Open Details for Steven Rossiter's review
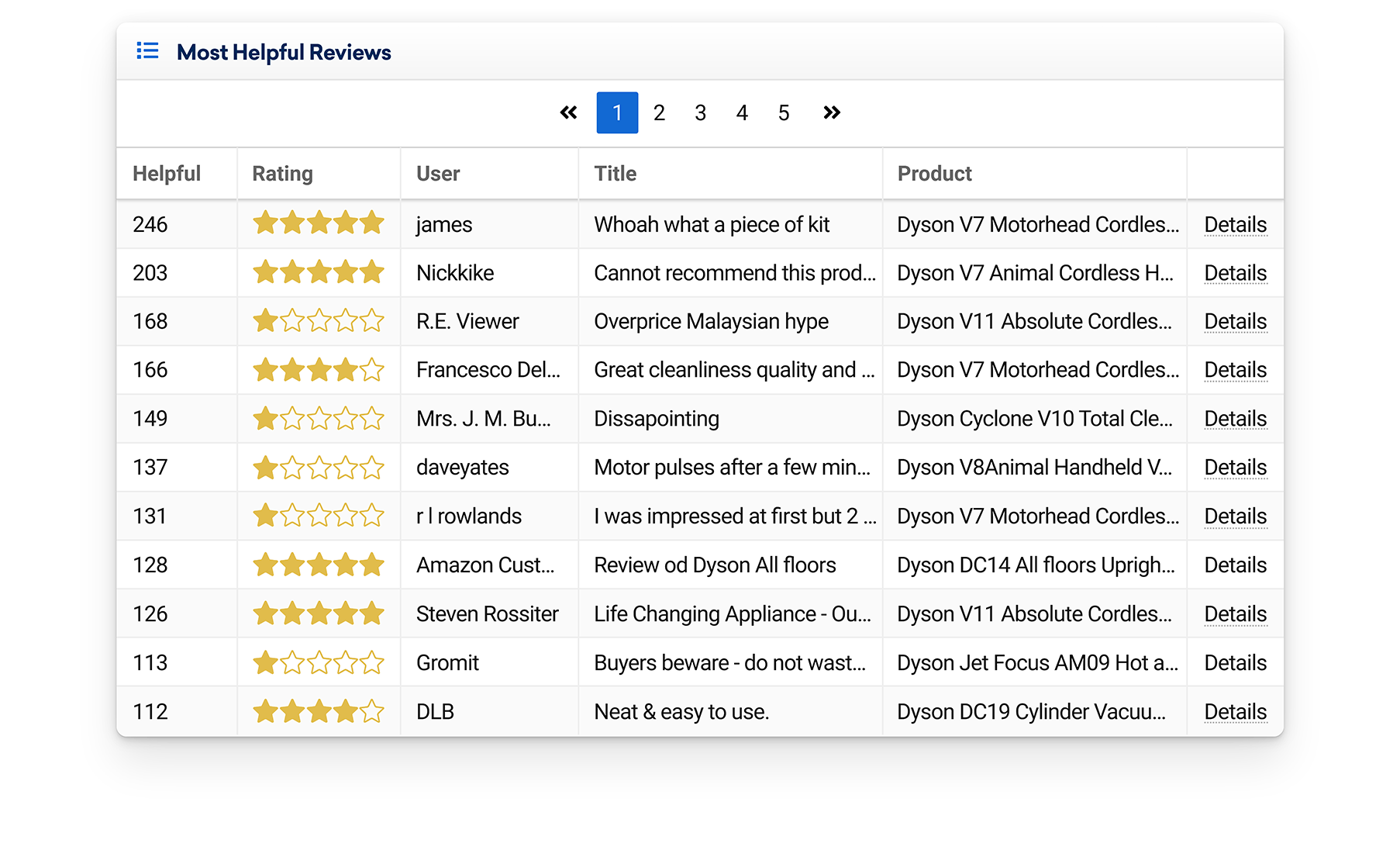Image resolution: width=1400 pixels, height=850 pixels. coord(1235,614)
